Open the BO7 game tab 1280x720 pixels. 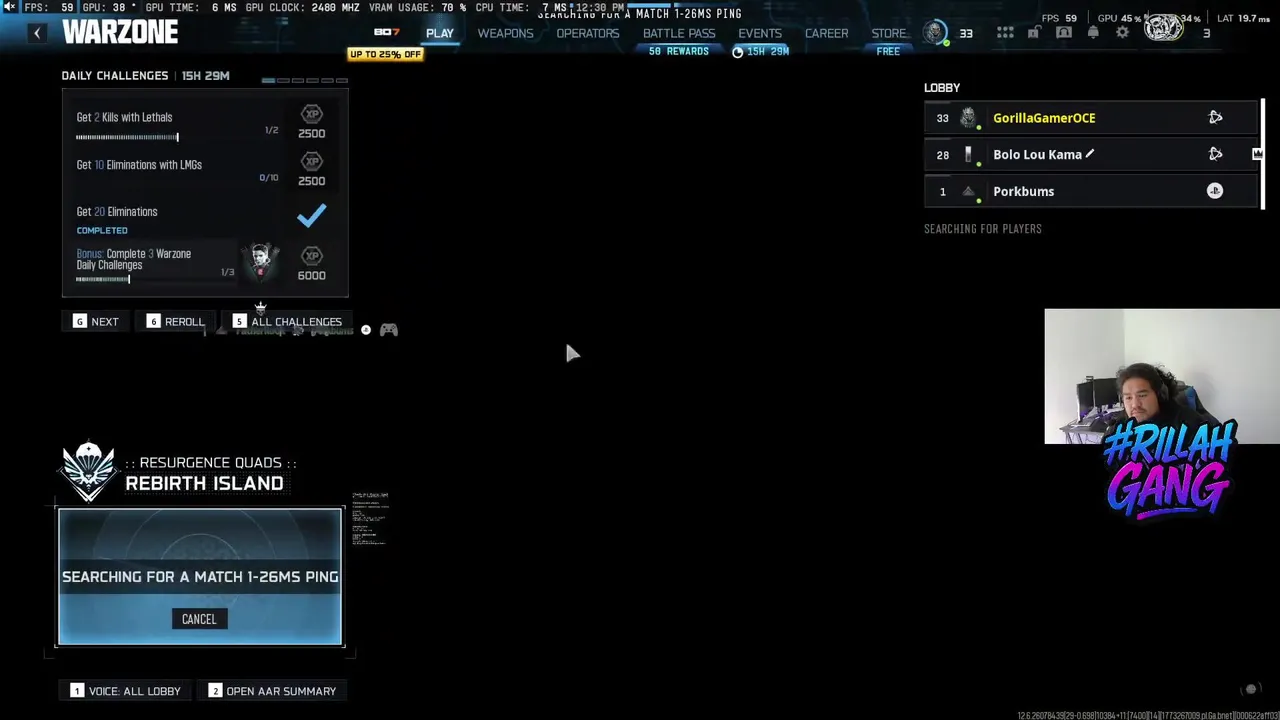pyautogui.click(x=386, y=32)
